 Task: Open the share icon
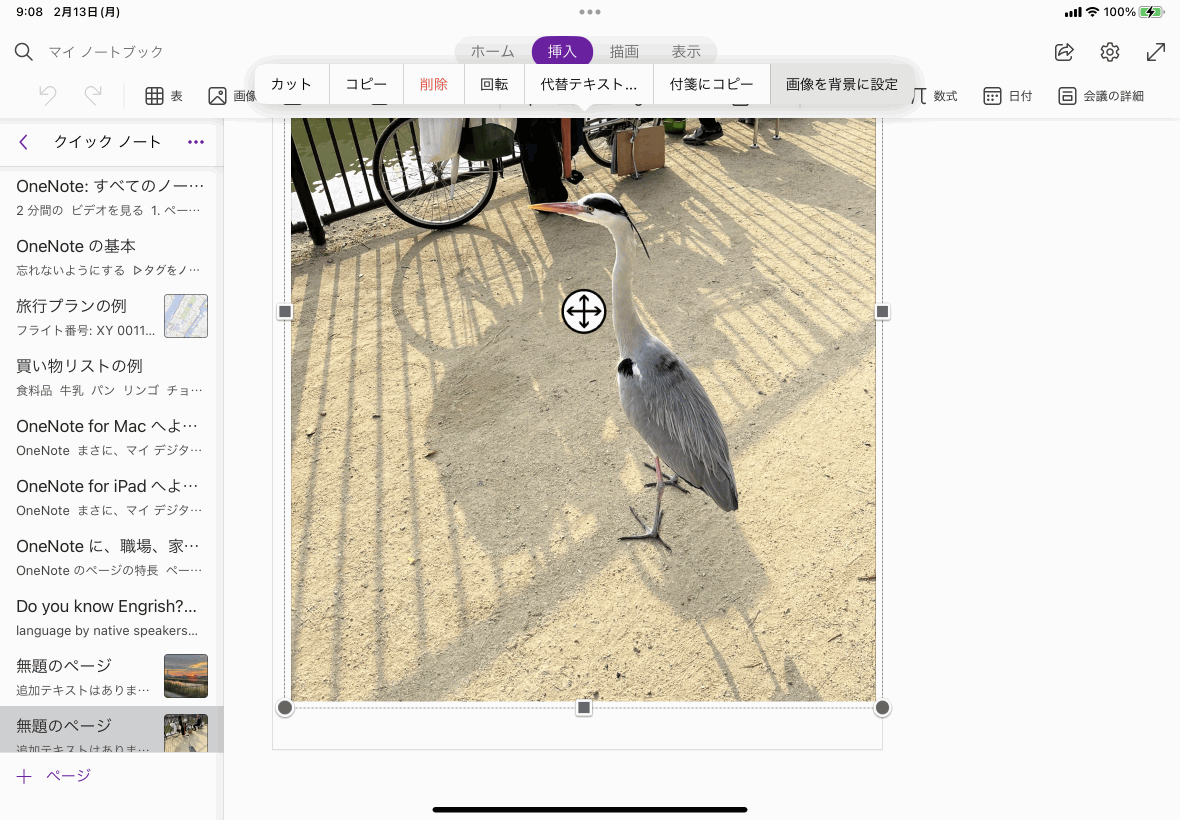[1064, 52]
